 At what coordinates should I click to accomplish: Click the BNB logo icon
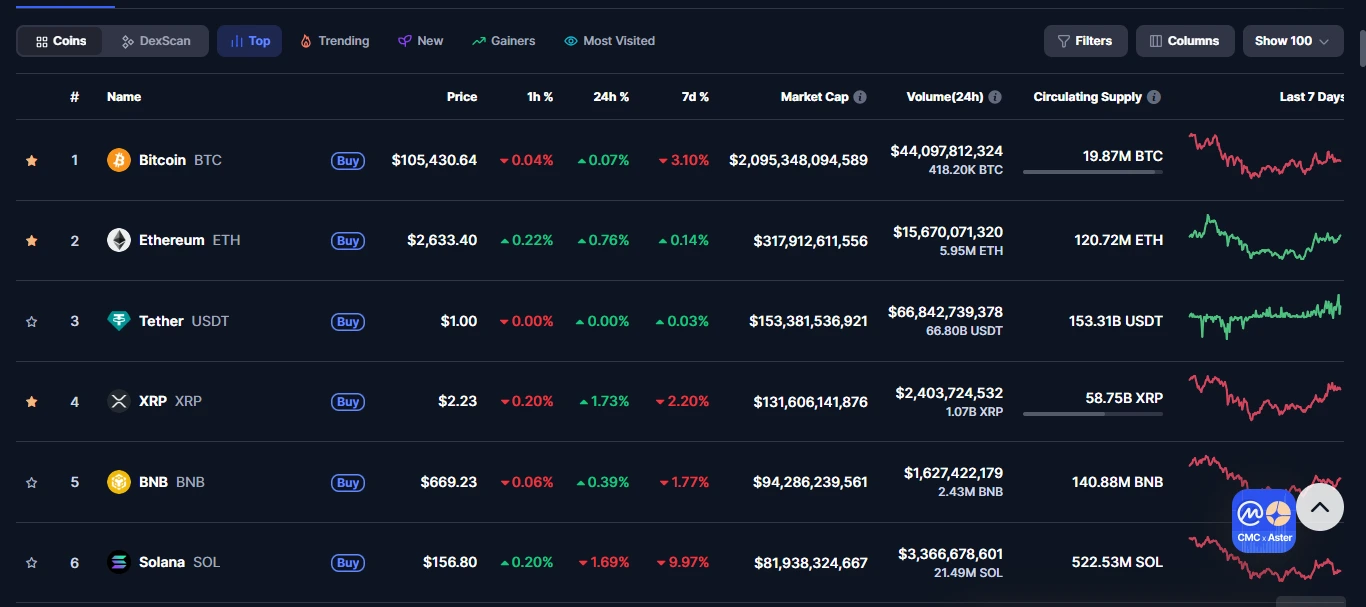pyautogui.click(x=119, y=482)
